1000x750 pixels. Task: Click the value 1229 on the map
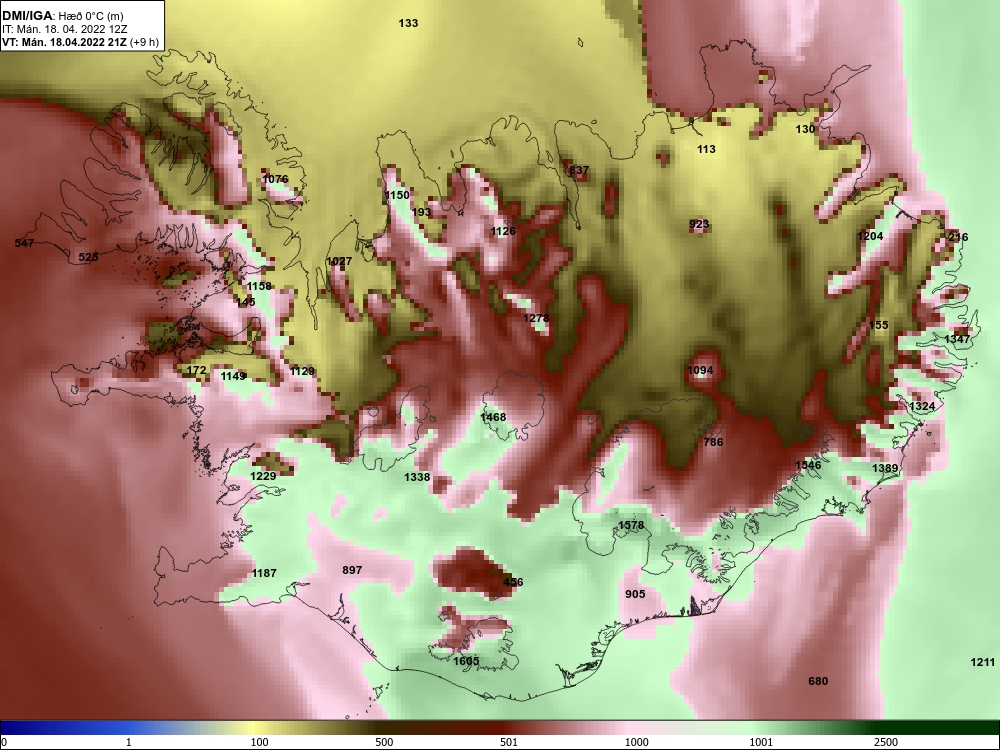point(263,476)
